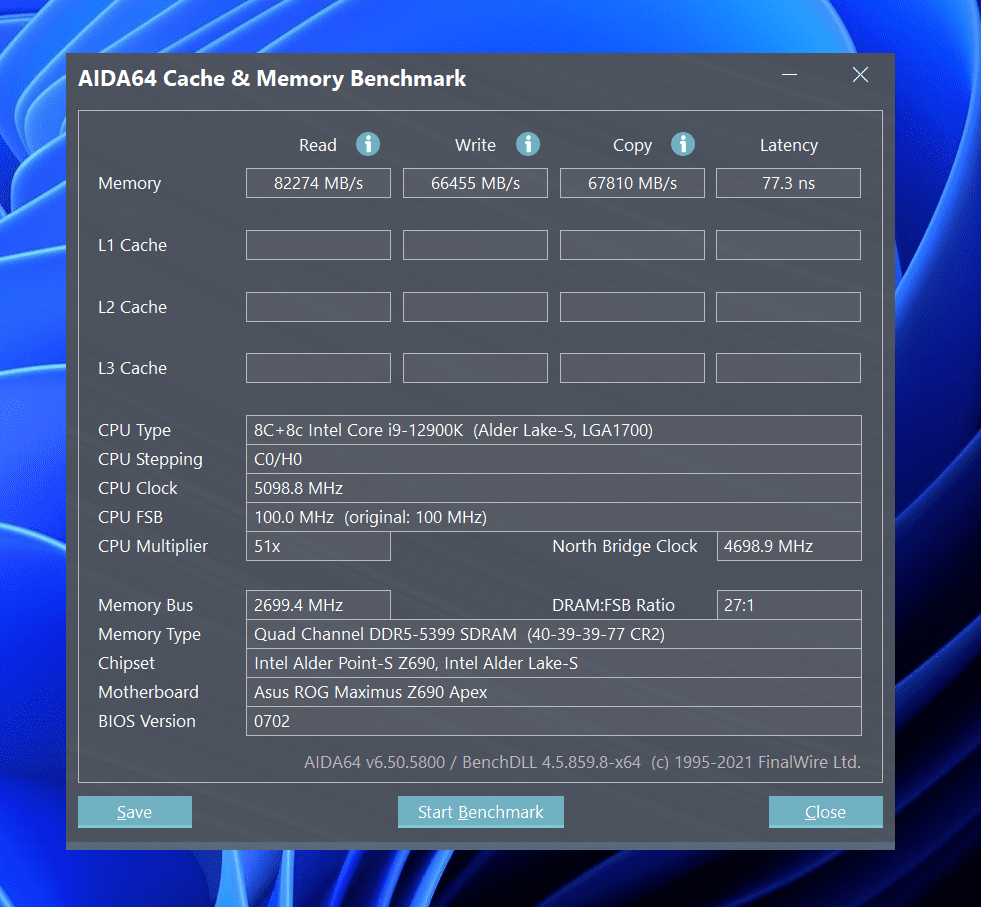Click the empty L1 Cache Copy field
The height and width of the screenshot is (907, 981).
tap(632, 245)
